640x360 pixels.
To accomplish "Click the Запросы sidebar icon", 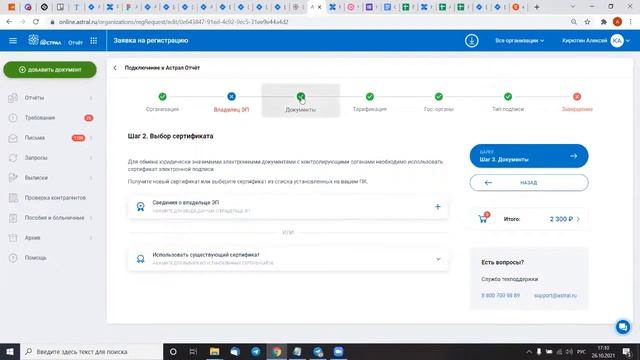I will (13, 158).
